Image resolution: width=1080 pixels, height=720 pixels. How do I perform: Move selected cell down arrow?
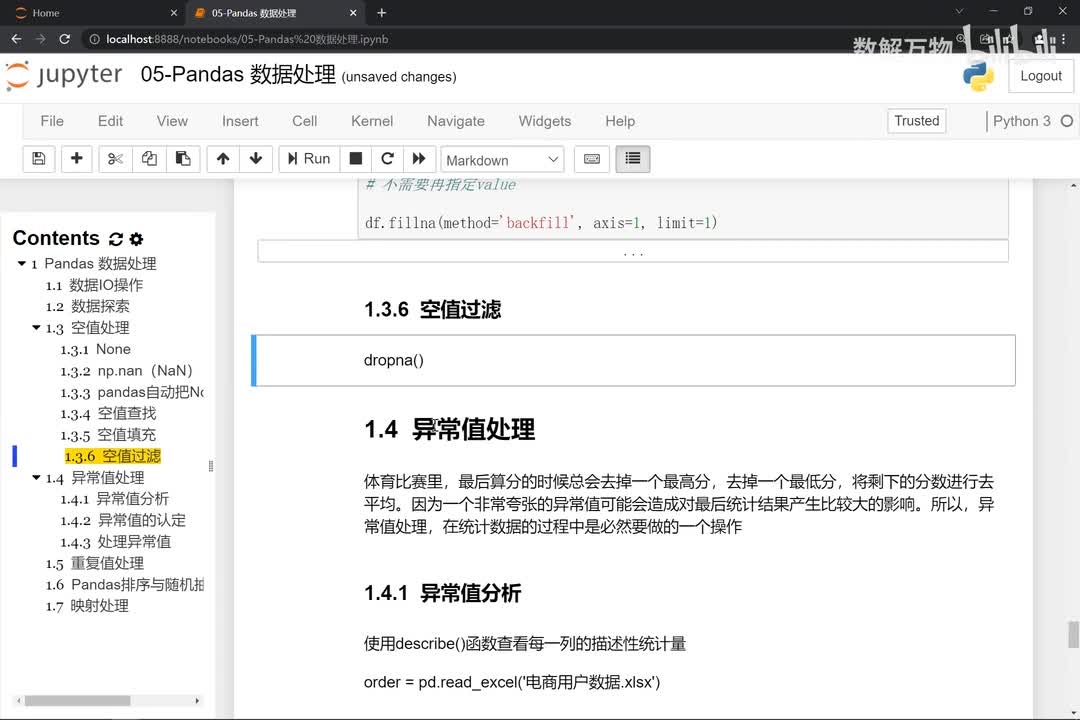[x=256, y=159]
